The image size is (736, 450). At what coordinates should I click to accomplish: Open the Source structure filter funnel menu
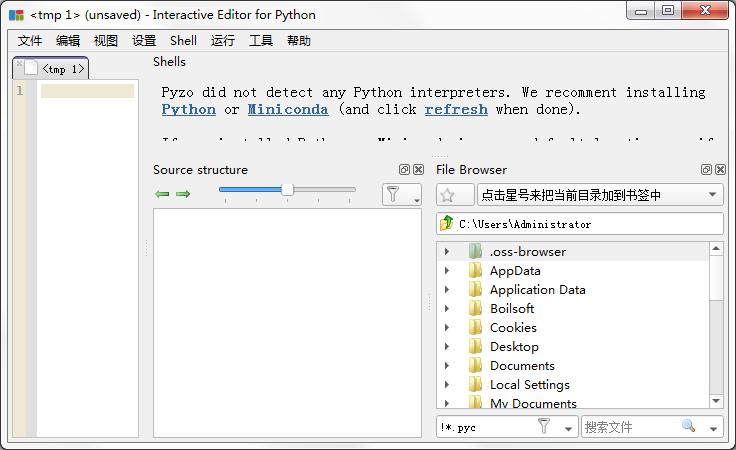[400, 195]
